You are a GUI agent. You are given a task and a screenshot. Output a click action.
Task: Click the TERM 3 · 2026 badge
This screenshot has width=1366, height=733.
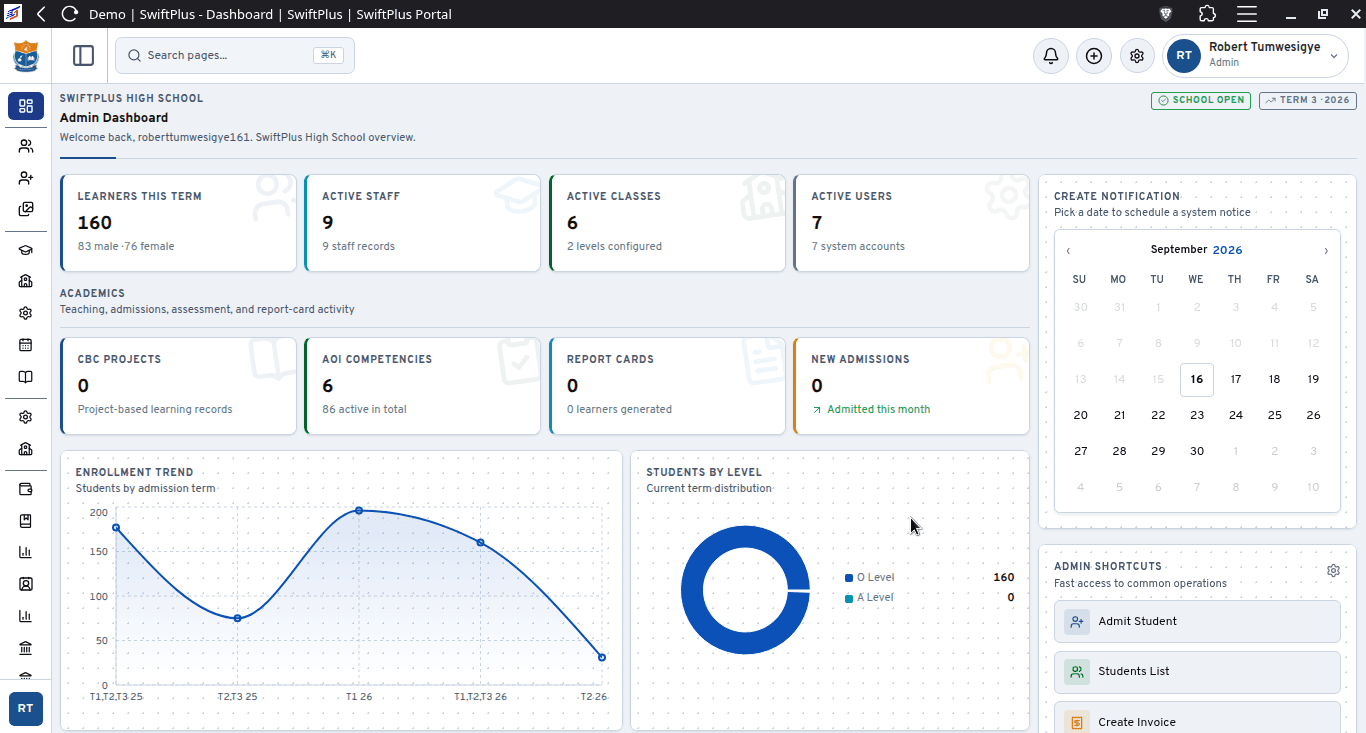[1308, 100]
